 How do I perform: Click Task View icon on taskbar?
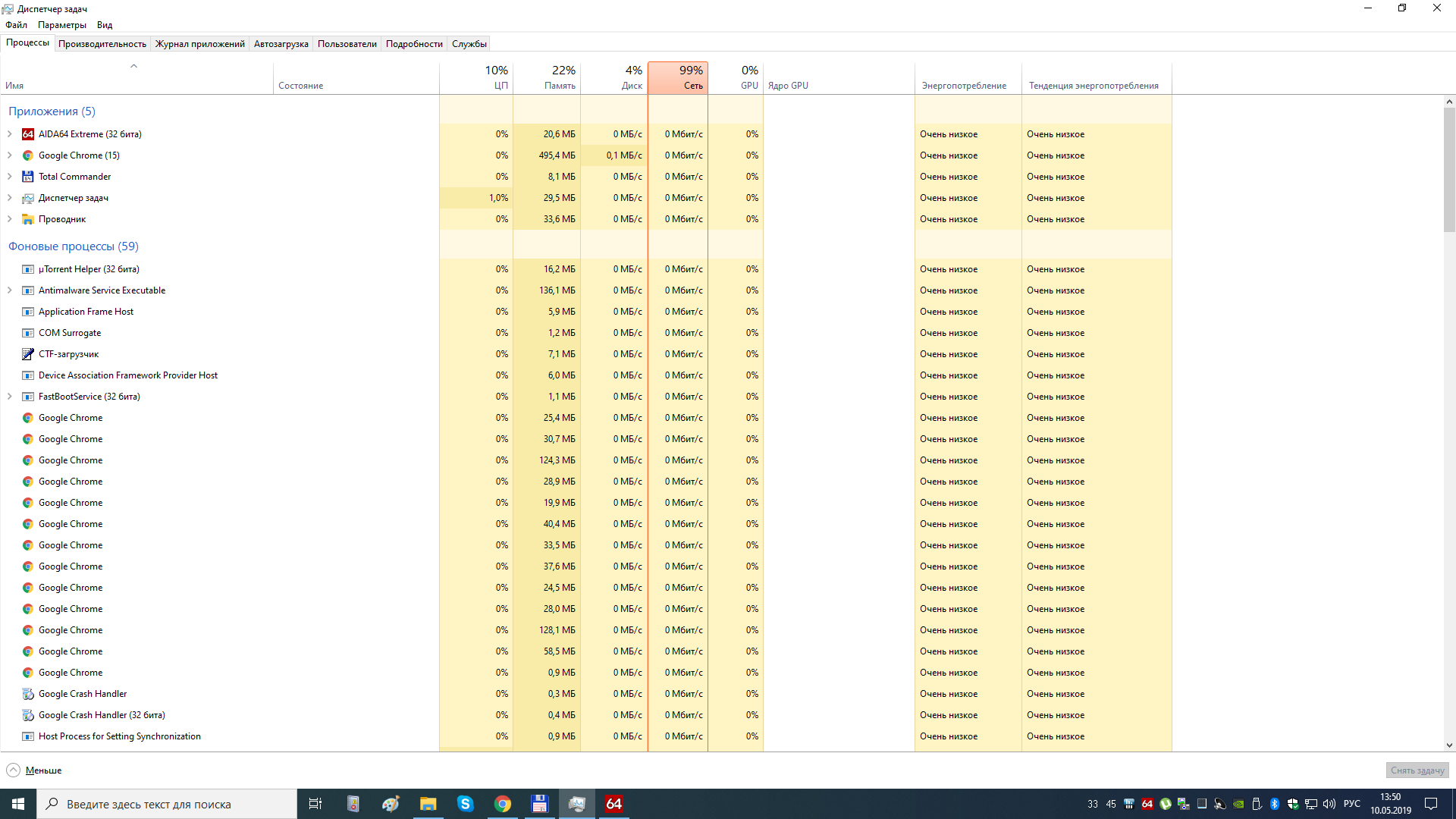315,804
